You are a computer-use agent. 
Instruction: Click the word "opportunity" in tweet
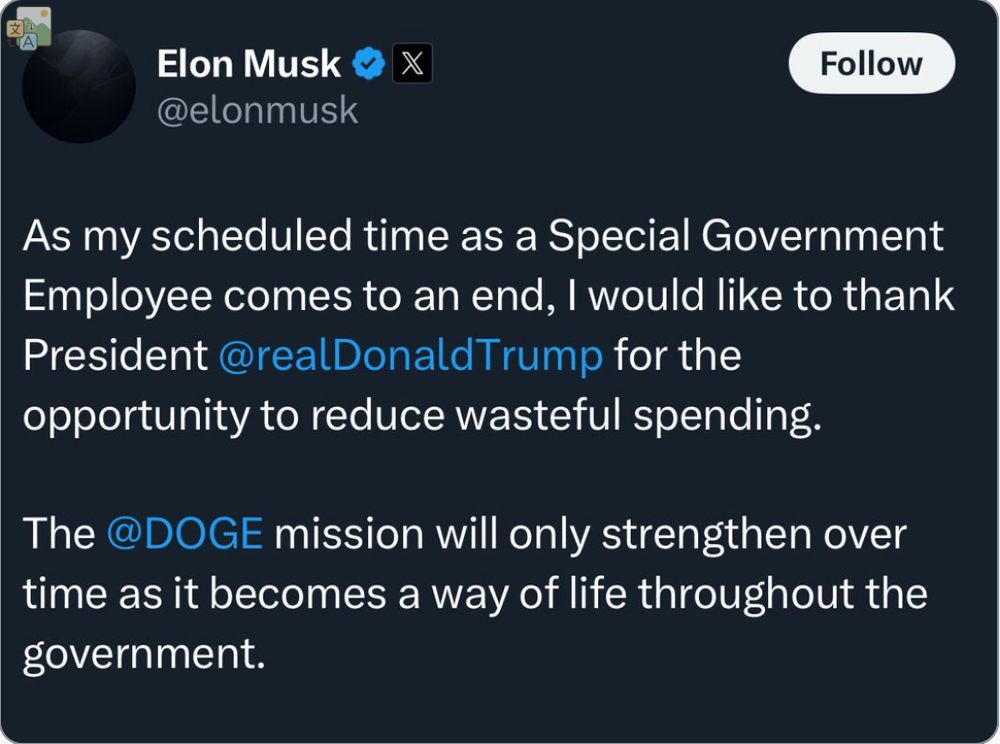[136, 416]
